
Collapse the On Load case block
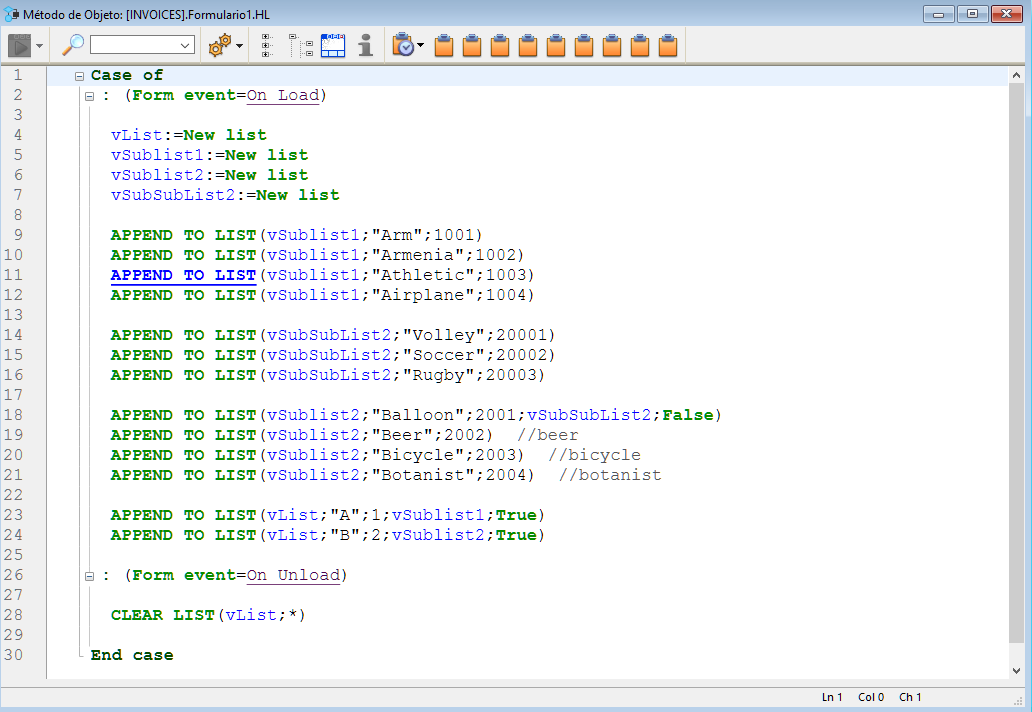(x=89, y=97)
